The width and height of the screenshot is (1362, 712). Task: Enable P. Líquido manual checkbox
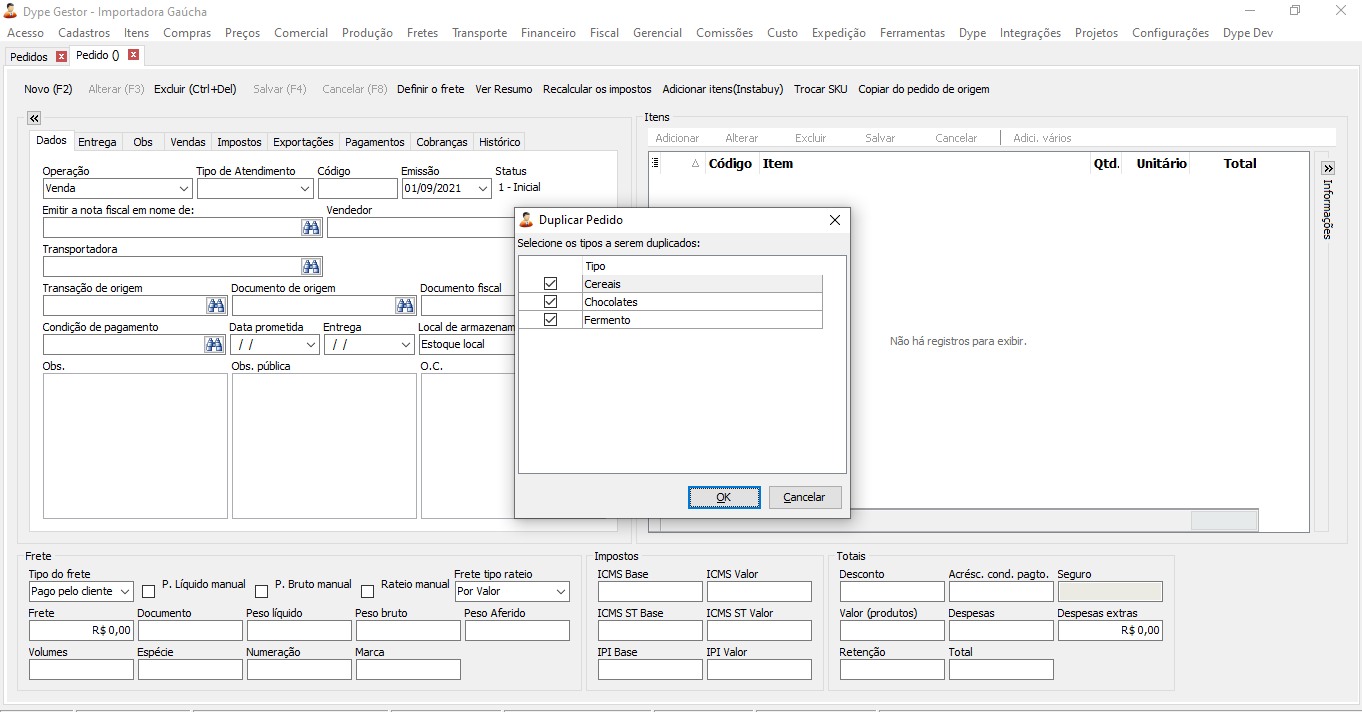pos(149,591)
